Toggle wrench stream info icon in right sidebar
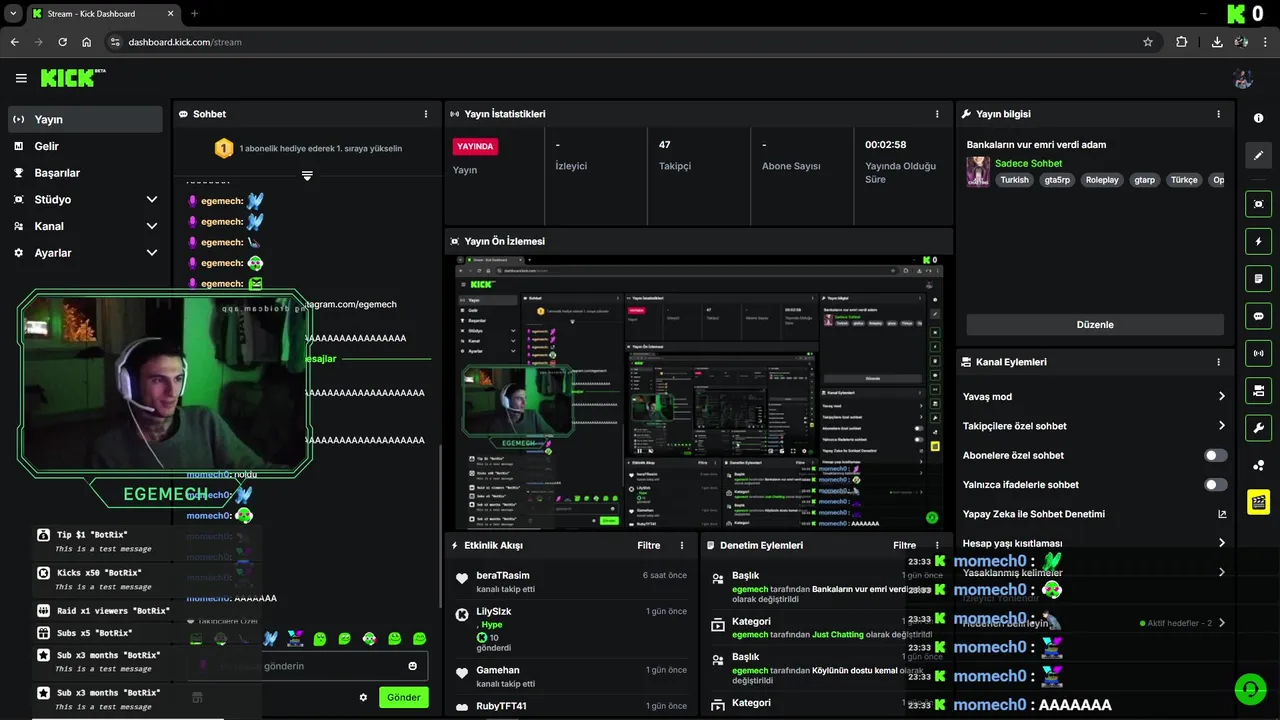The width and height of the screenshot is (1280, 720). tap(1258, 428)
